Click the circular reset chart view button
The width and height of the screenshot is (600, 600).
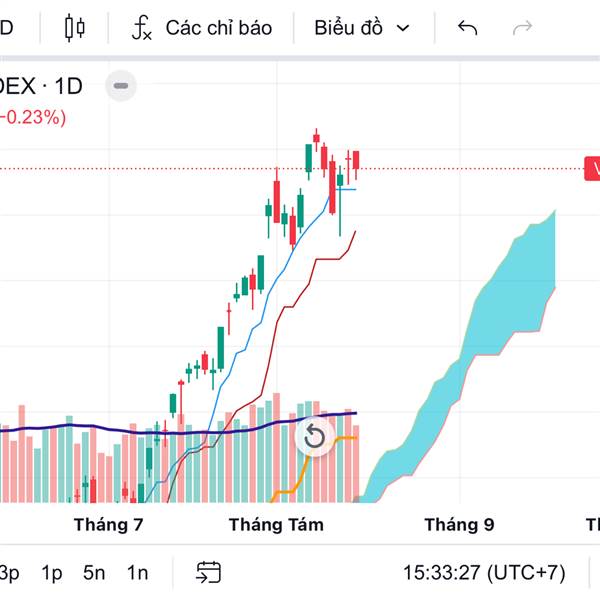point(314,437)
